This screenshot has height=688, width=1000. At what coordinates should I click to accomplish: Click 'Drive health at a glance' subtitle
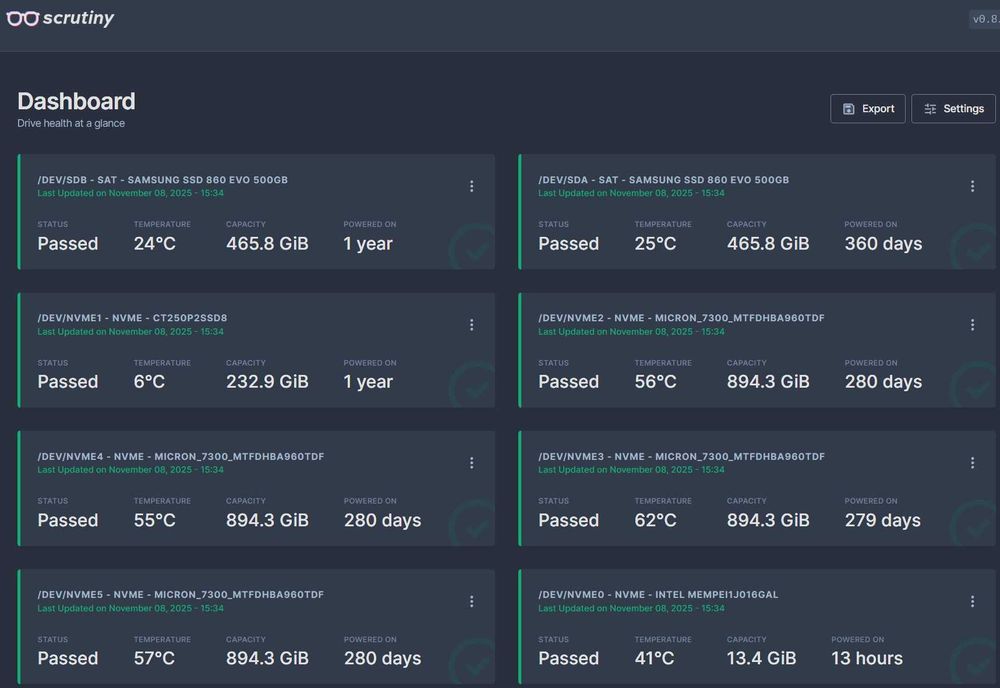(71, 123)
